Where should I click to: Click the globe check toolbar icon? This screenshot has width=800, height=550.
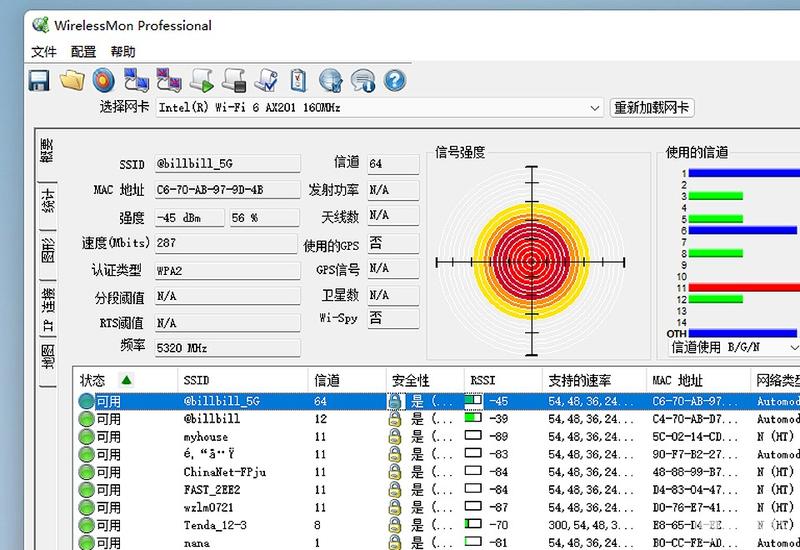(x=331, y=80)
